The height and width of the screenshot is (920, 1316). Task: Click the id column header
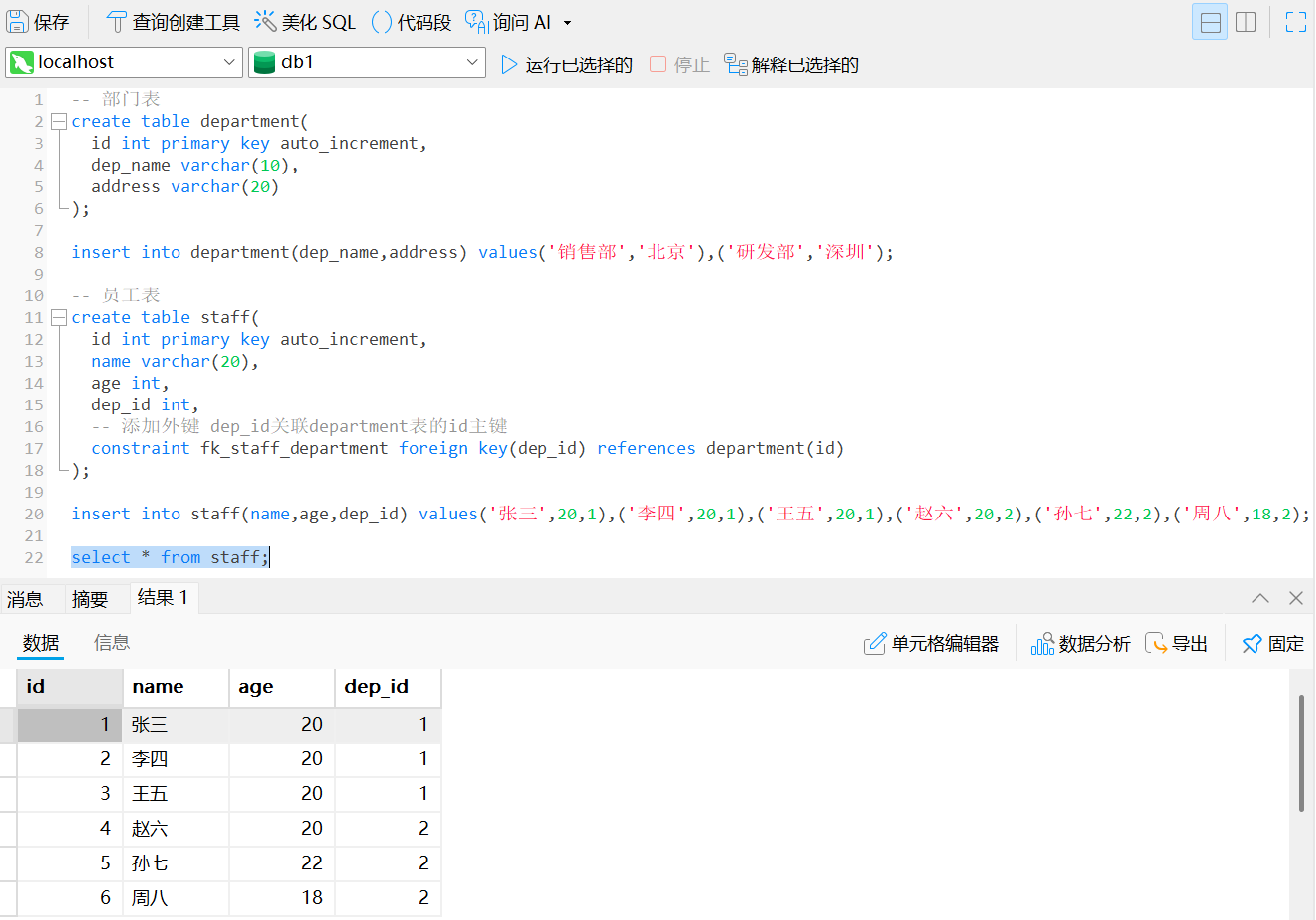click(69, 687)
